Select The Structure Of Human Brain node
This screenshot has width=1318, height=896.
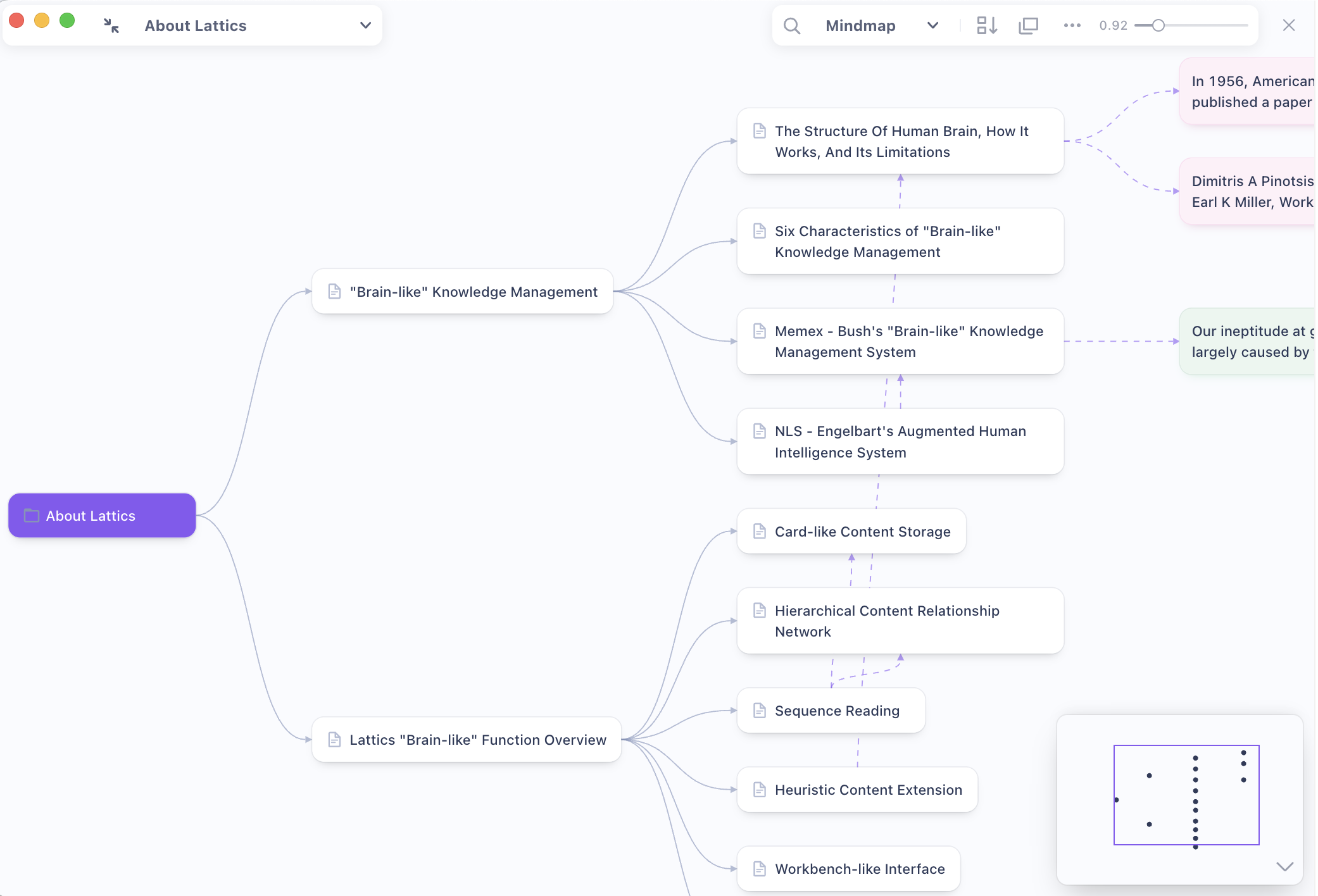[900, 141]
